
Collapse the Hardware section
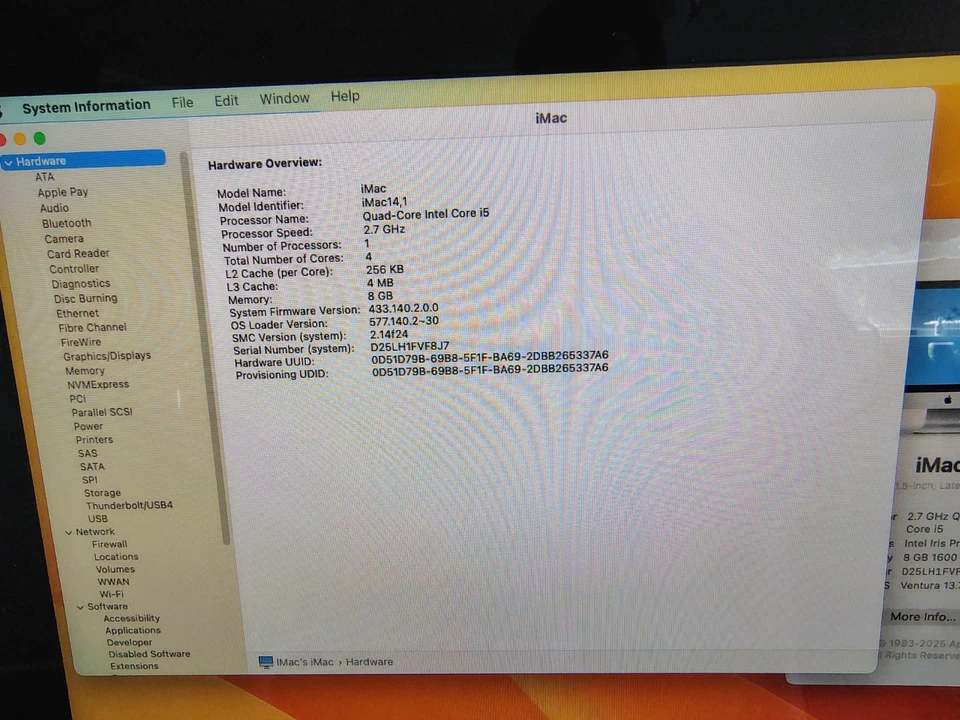(10, 161)
